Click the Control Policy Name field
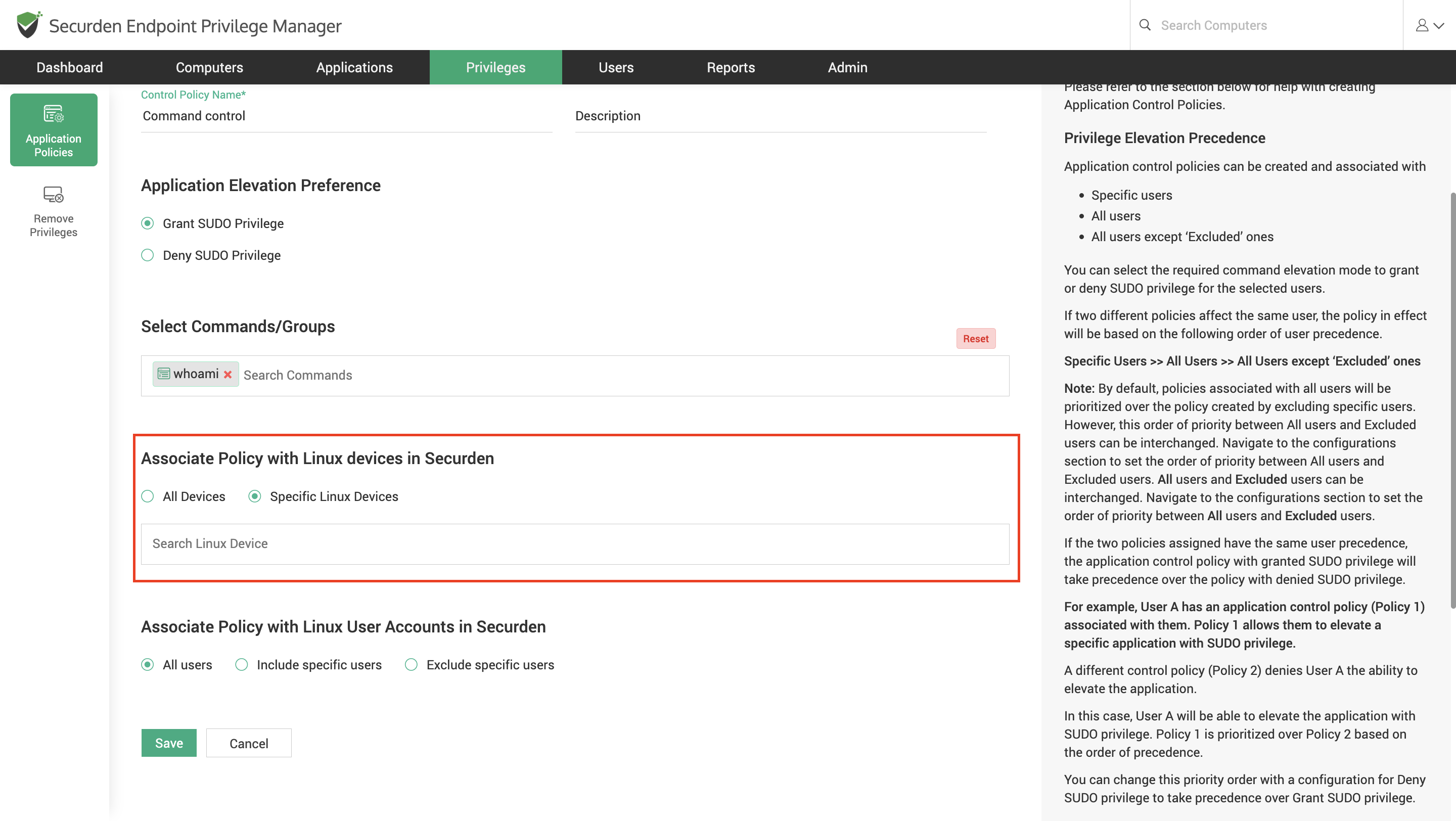1456x821 pixels. tap(346, 116)
